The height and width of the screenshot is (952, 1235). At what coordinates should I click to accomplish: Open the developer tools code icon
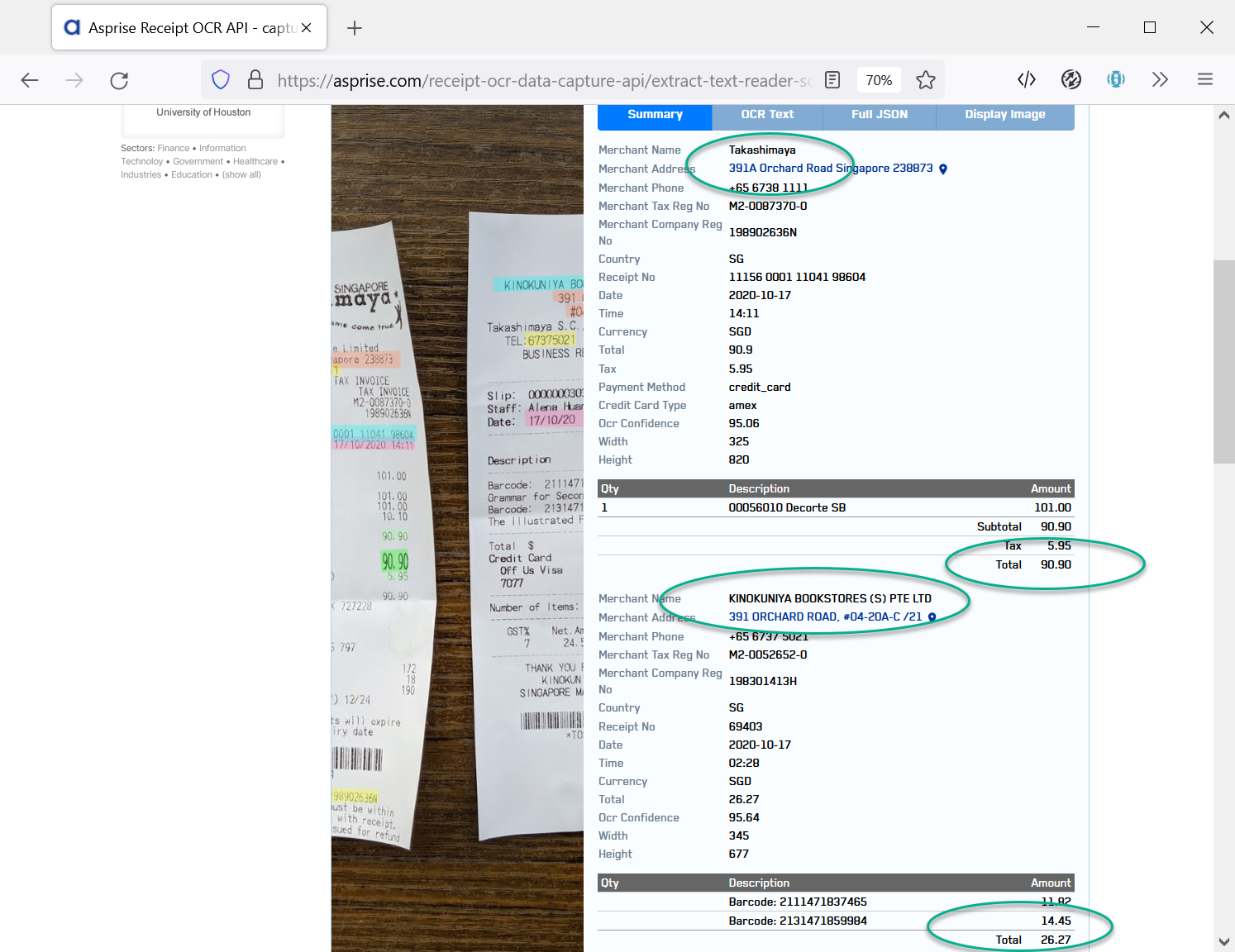click(x=1026, y=79)
